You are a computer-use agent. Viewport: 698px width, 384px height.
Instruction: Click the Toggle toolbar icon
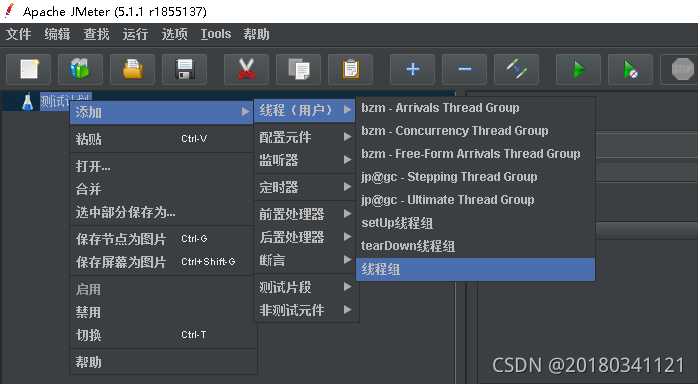(516, 69)
